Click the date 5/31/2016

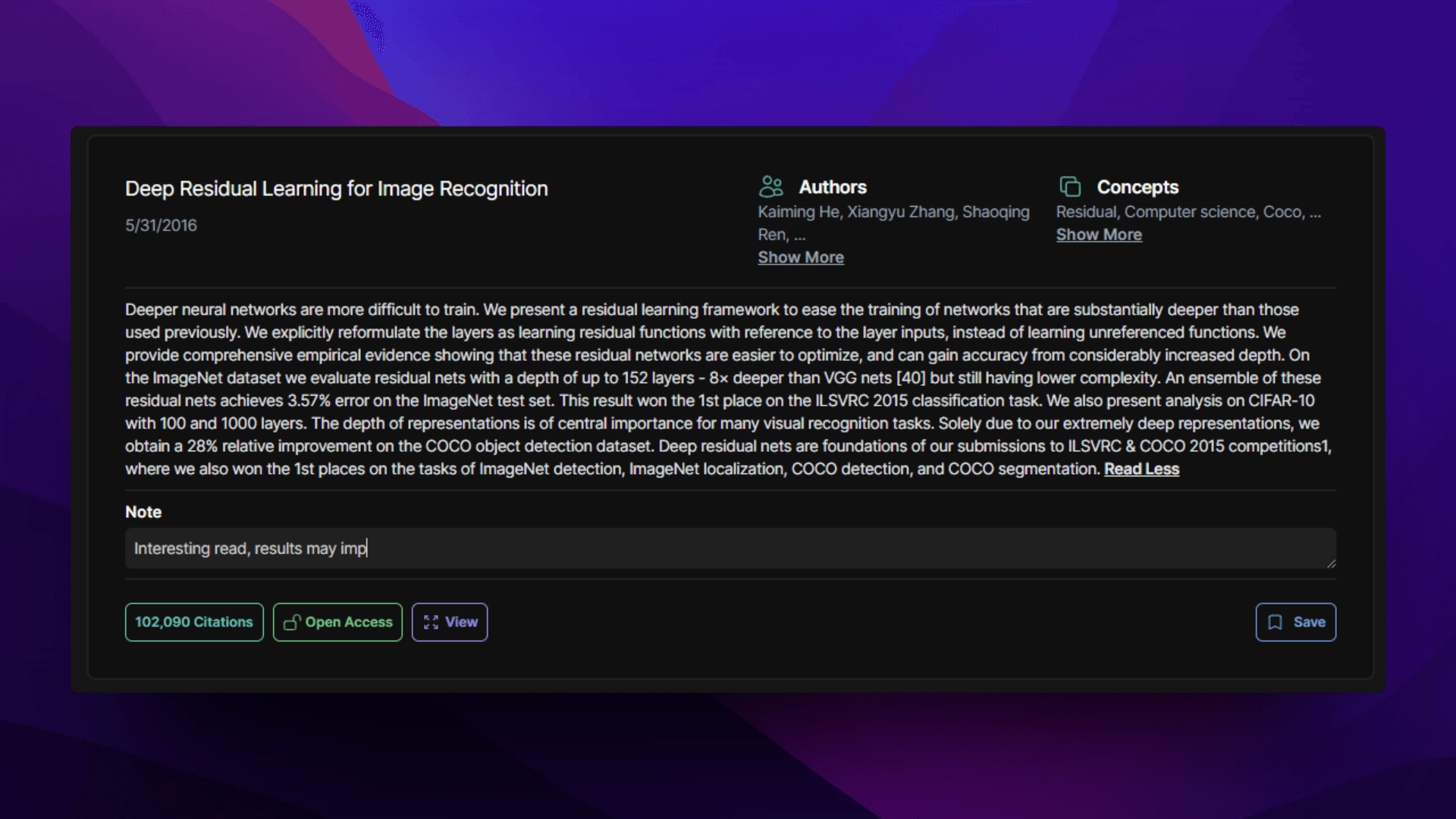(x=161, y=226)
